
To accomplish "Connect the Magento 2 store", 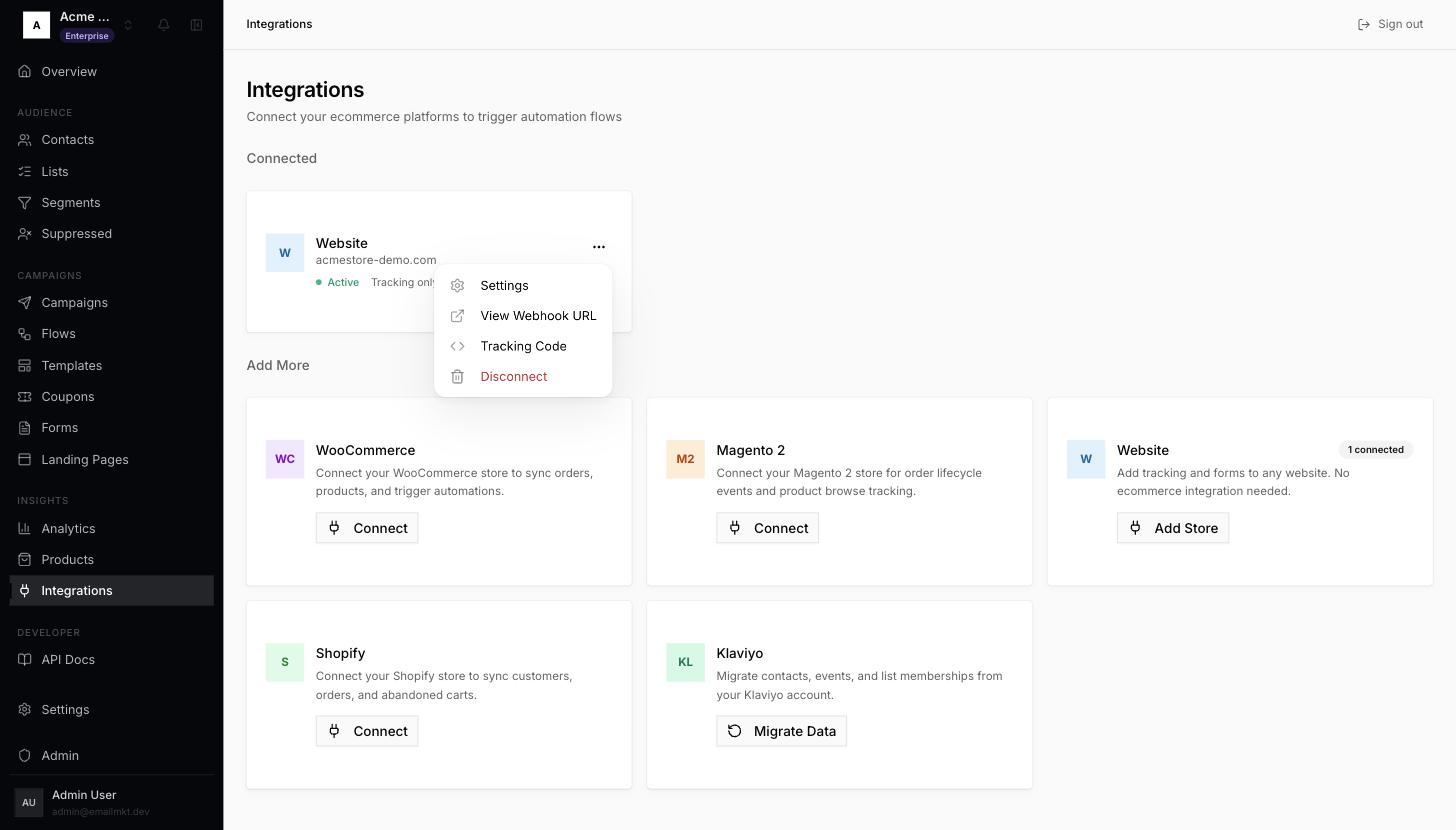I will pyautogui.click(x=767, y=528).
